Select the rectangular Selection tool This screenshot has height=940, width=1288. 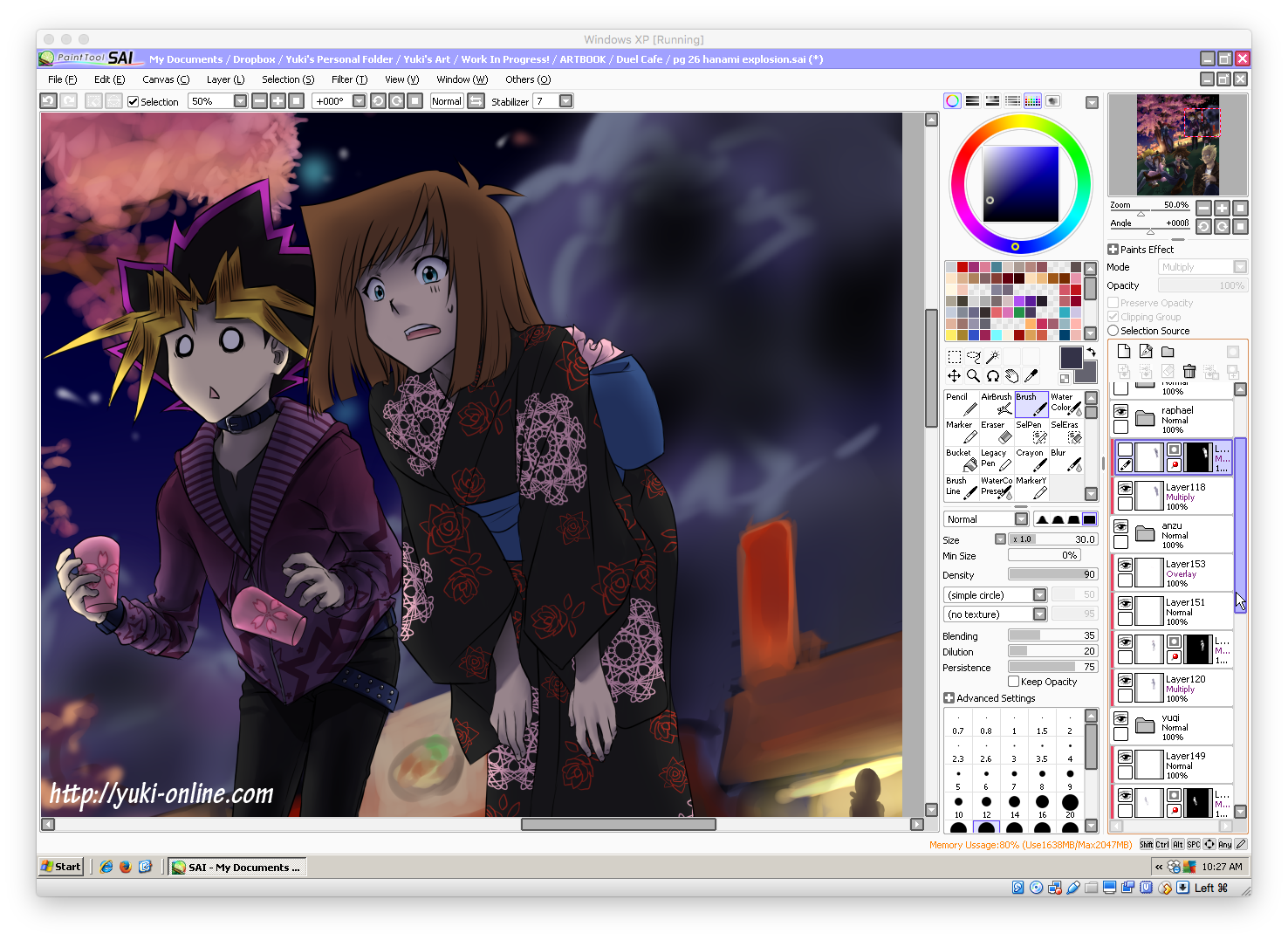(954, 356)
